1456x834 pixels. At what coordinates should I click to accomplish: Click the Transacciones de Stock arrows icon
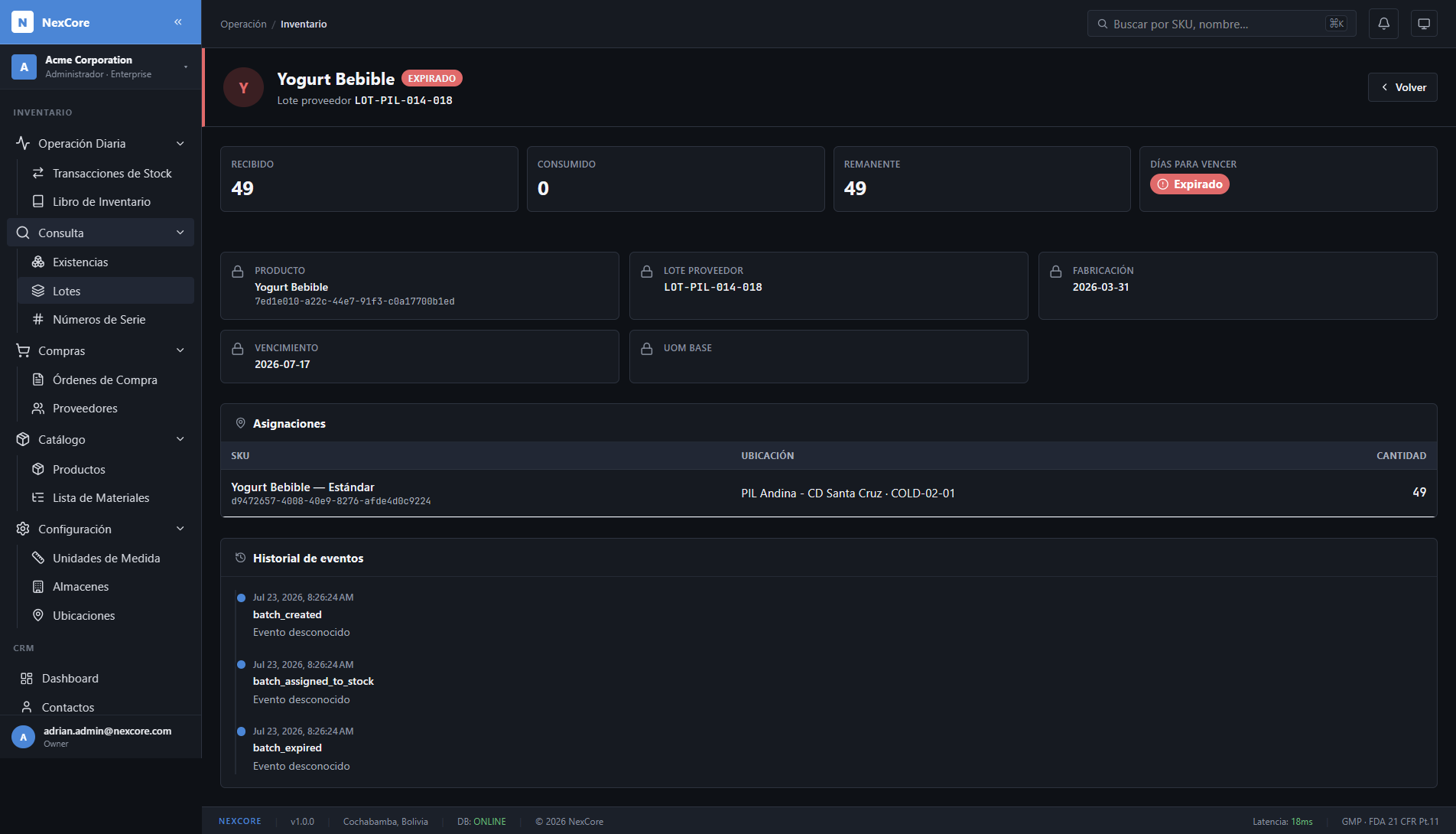[x=38, y=174]
